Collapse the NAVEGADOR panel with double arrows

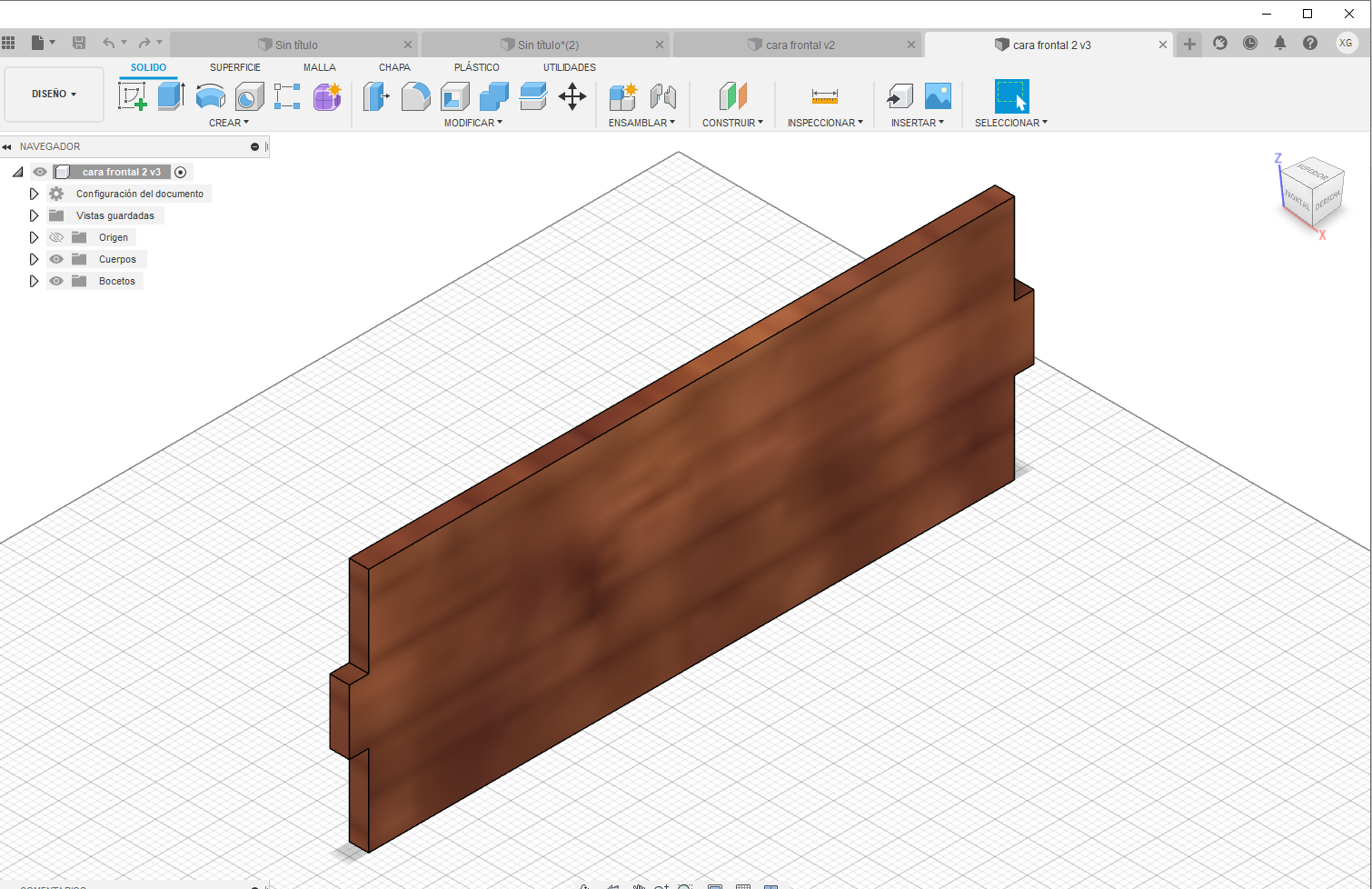pyautogui.click(x=6, y=146)
